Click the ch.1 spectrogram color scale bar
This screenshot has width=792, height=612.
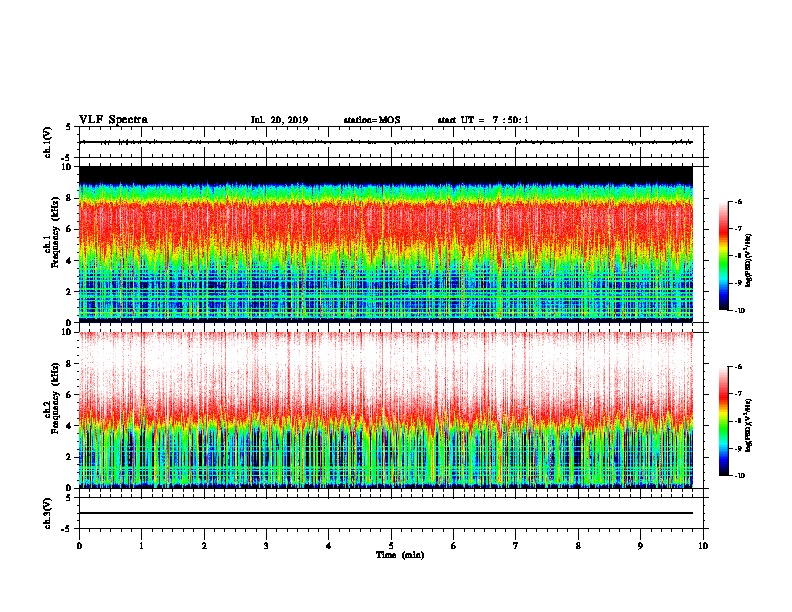(x=723, y=256)
